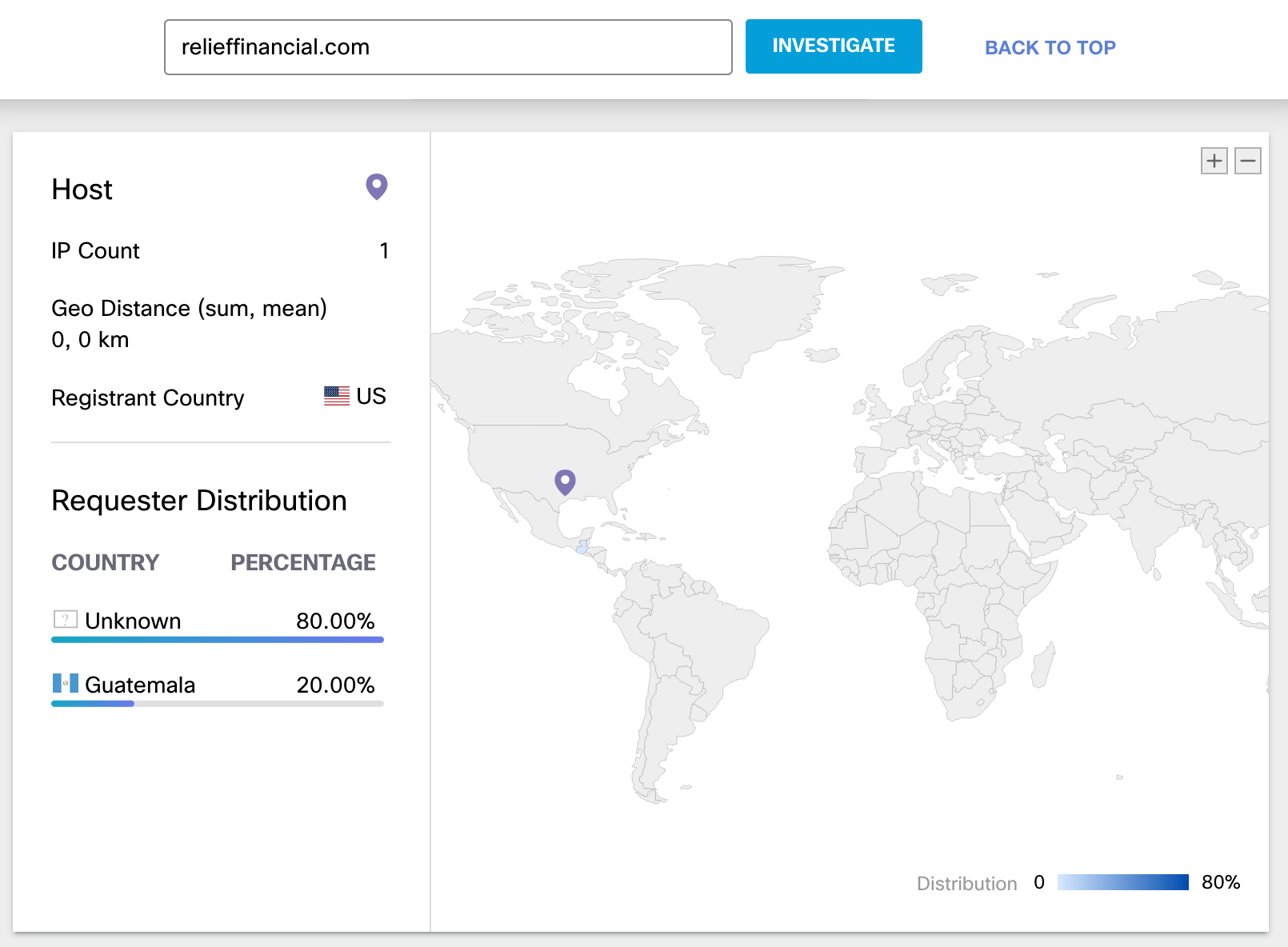The width and height of the screenshot is (1288, 947).
Task: Click the COUNTRY column header
Action: click(106, 562)
